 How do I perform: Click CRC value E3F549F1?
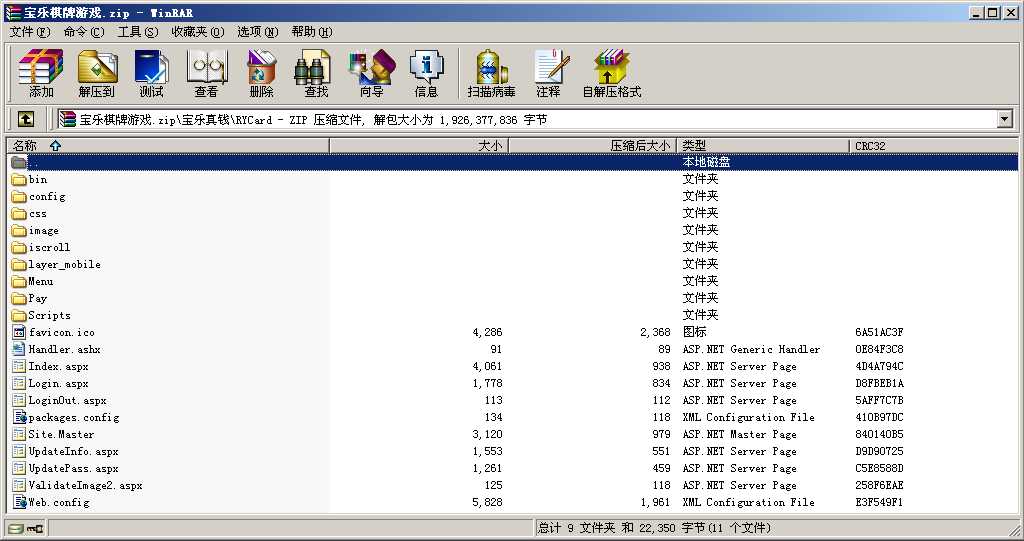tap(879, 502)
